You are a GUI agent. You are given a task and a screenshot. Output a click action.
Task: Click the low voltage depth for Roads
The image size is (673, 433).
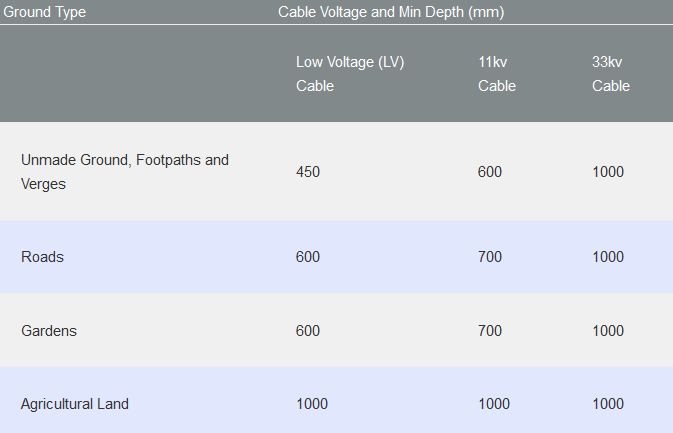(308, 257)
